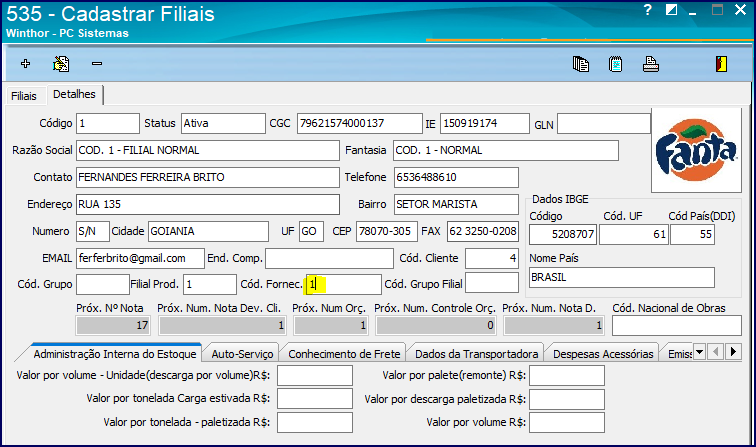
Task: Click the right tab scroll arrow
Action: click(733, 352)
